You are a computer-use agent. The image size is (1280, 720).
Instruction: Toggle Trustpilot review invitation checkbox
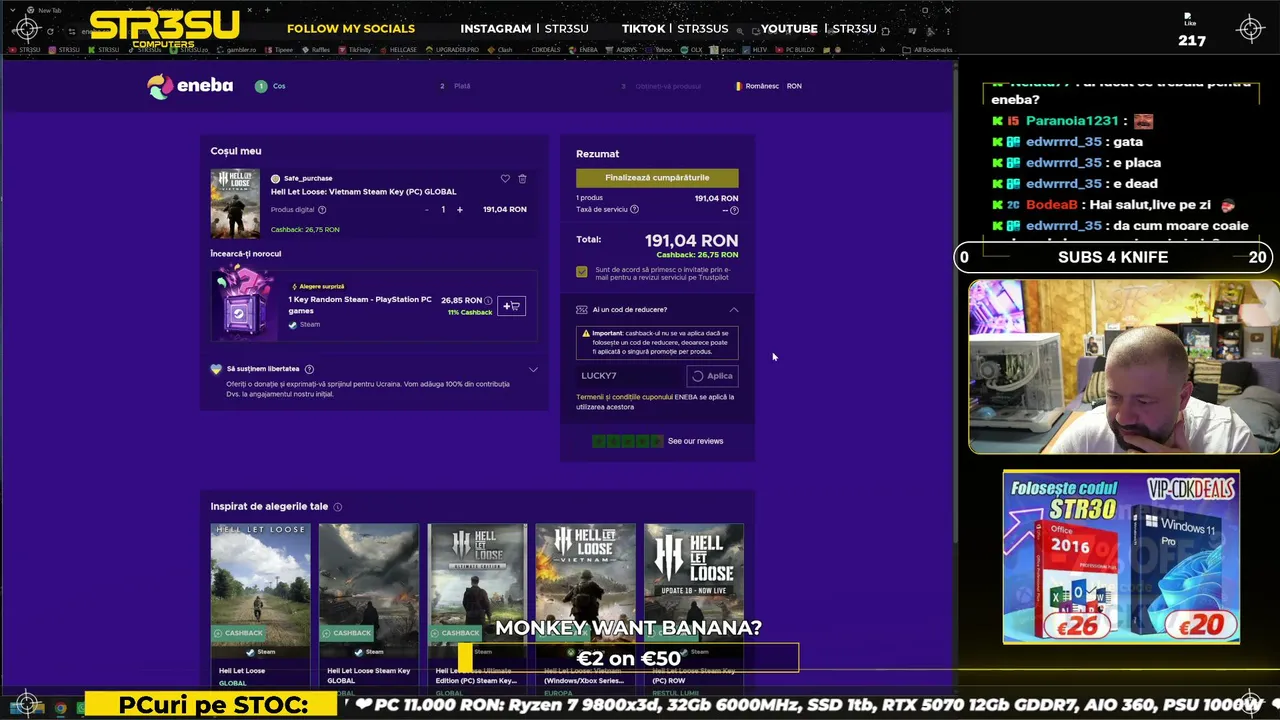tap(582, 272)
